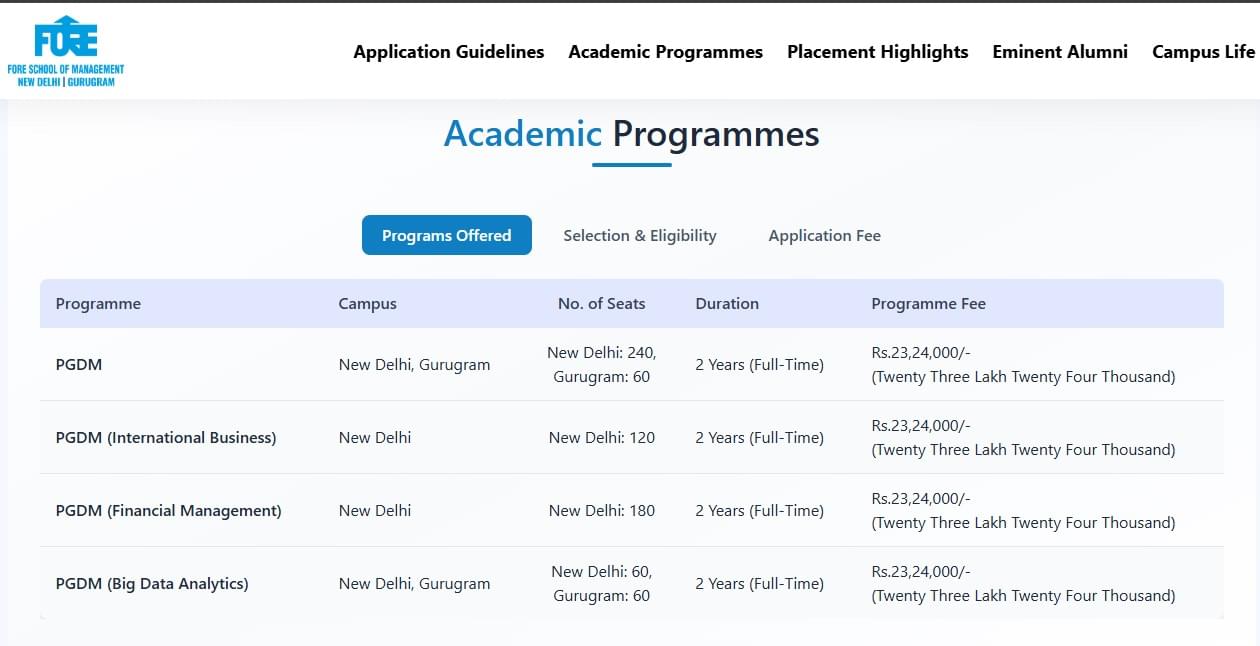Open the Application Fee tab
The image size is (1260, 646).
click(824, 235)
